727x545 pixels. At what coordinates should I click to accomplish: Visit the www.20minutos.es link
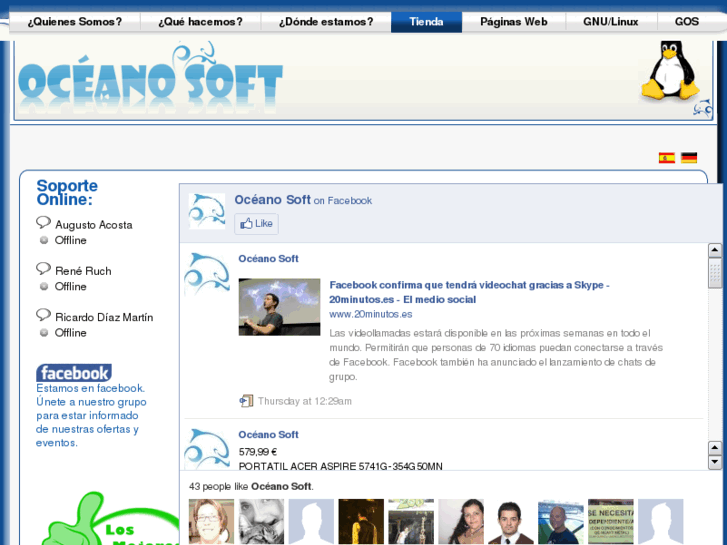coord(370,314)
